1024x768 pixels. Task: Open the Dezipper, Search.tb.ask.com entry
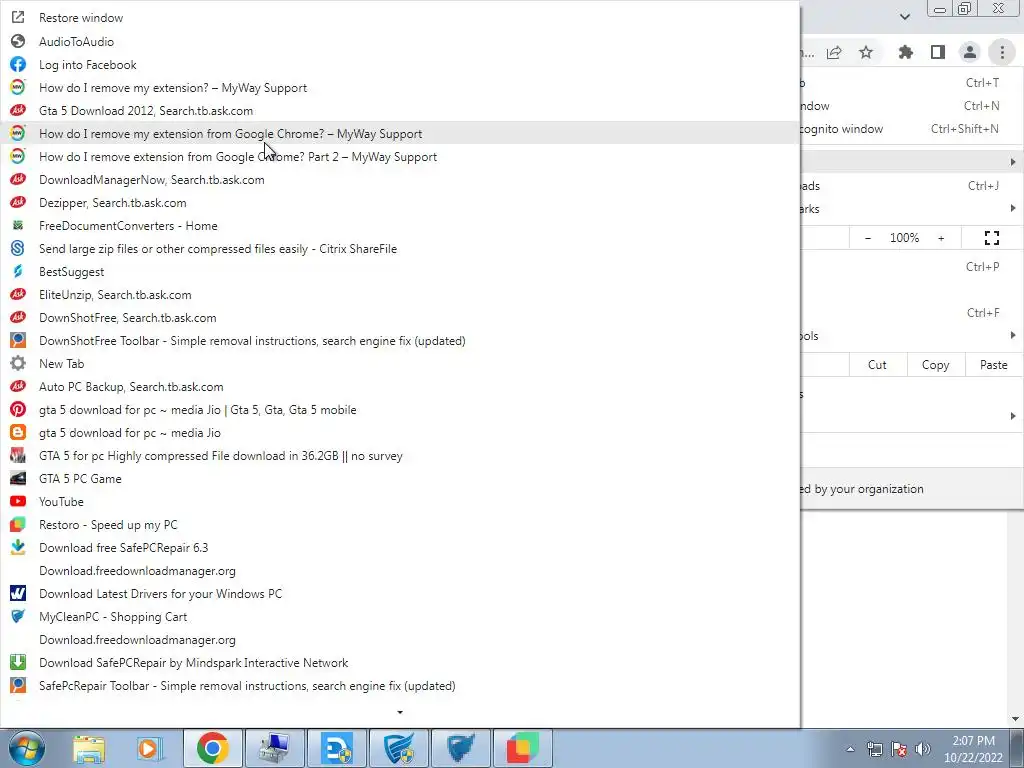click(x=400, y=202)
